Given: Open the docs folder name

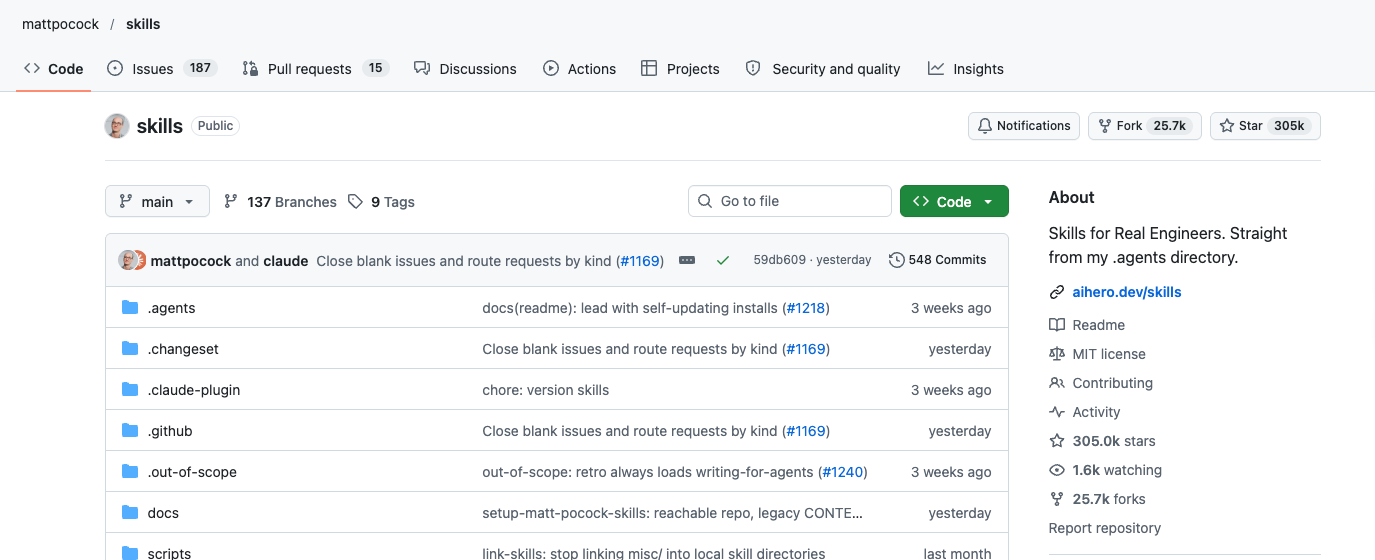Looking at the screenshot, I should pyautogui.click(x=163, y=513).
